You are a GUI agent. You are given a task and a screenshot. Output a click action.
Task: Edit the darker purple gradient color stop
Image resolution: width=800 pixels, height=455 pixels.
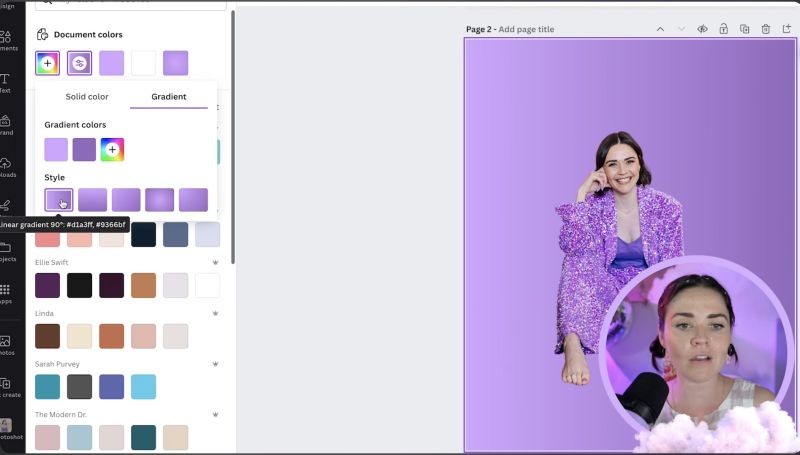pyautogui.click(x=84, y=149)
